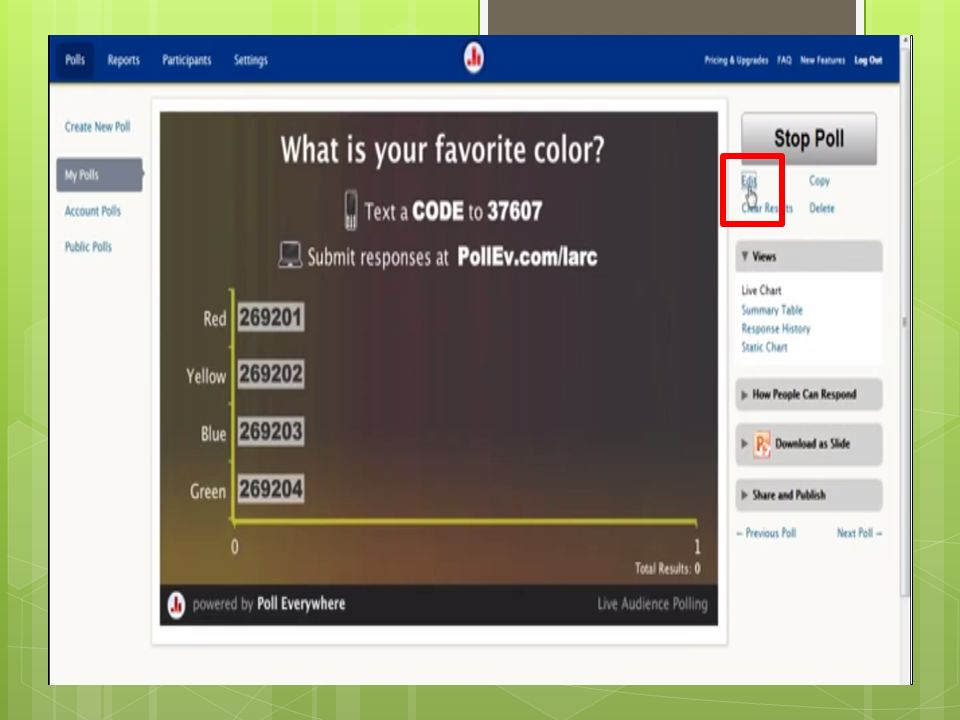Click the Create New Poll link
The image size is (960, 720).
click(x=97, y=127)
